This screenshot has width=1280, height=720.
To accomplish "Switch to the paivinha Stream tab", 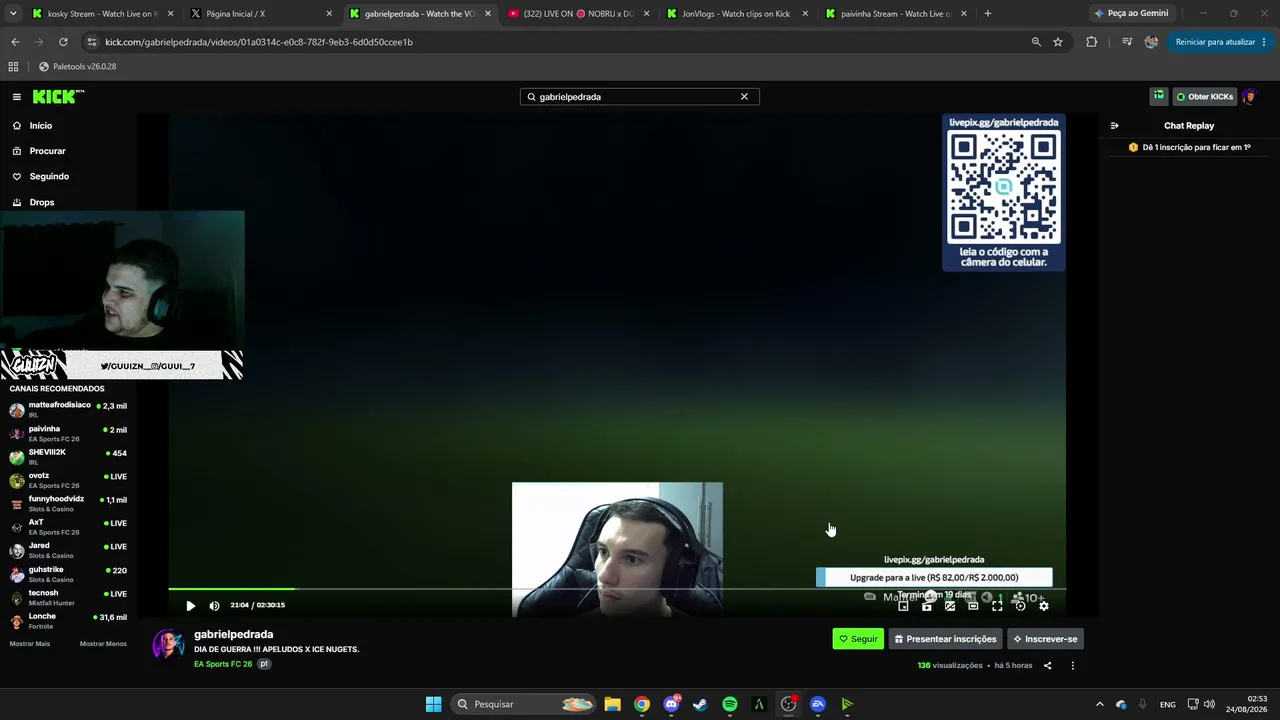I will (896, 14).
